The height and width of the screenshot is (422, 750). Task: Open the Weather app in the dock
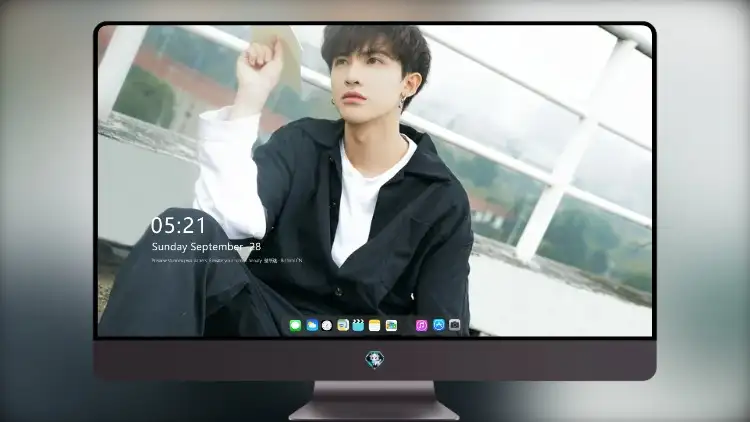click(312, 326)
